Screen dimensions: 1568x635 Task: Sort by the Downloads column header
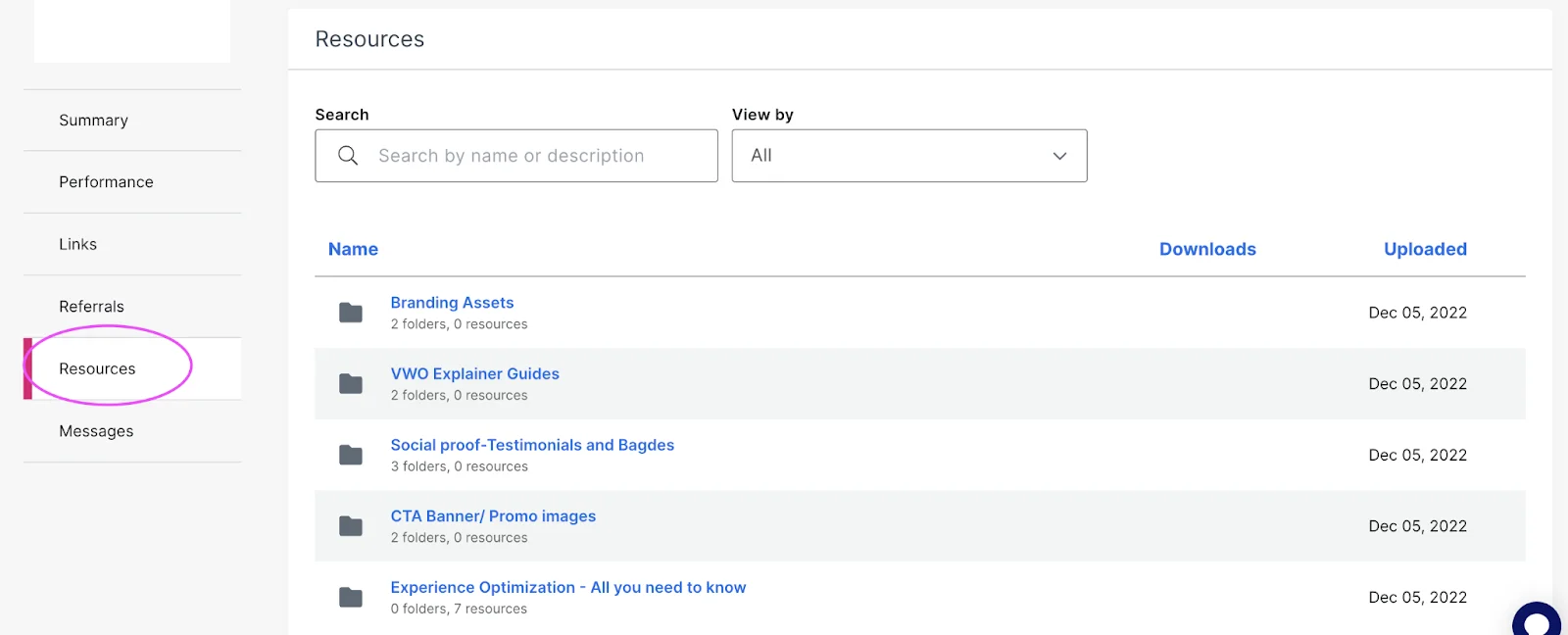(x=1207, y=249)
